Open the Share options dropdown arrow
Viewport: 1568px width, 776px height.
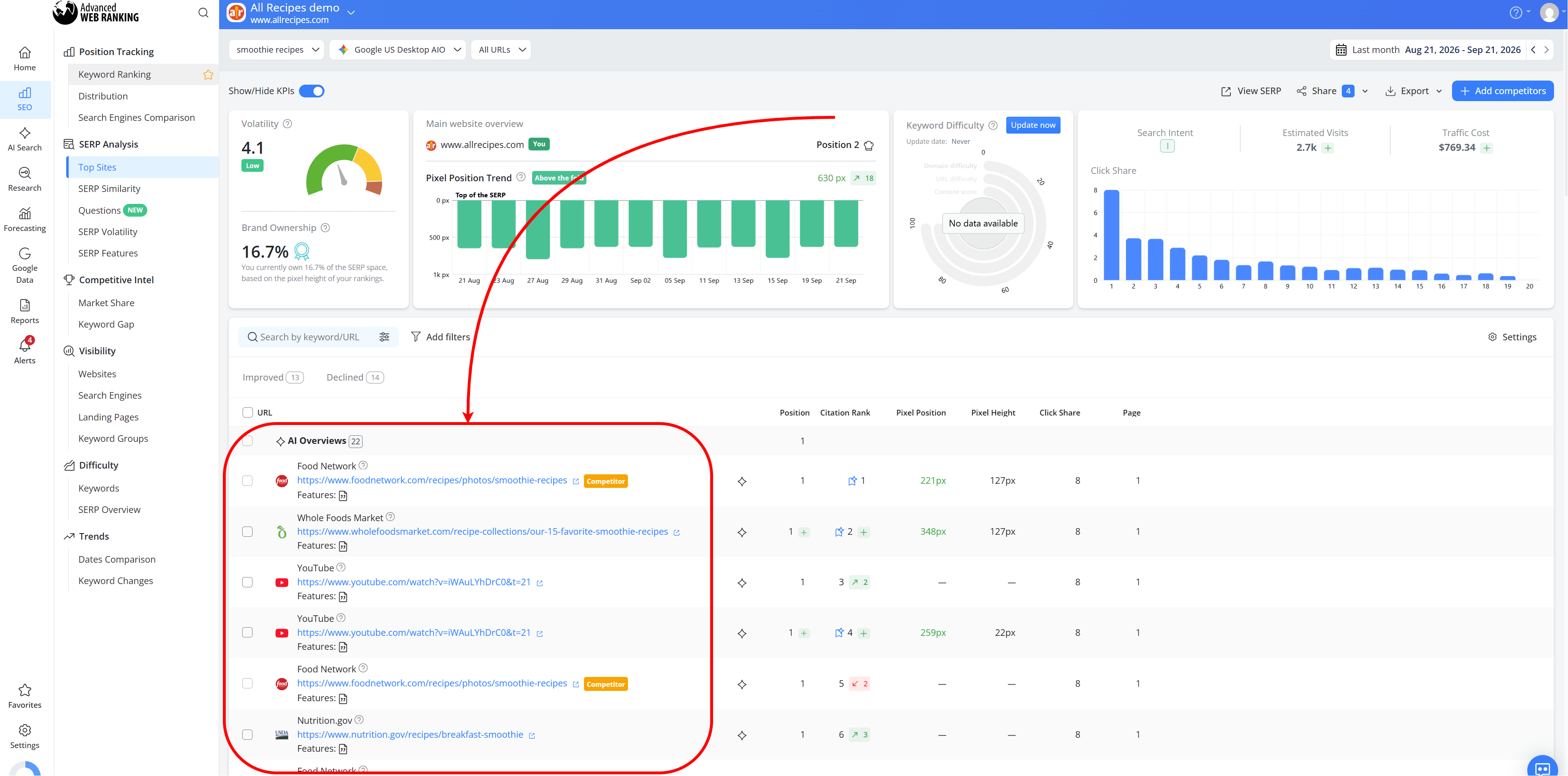(x=1365, y=91)
